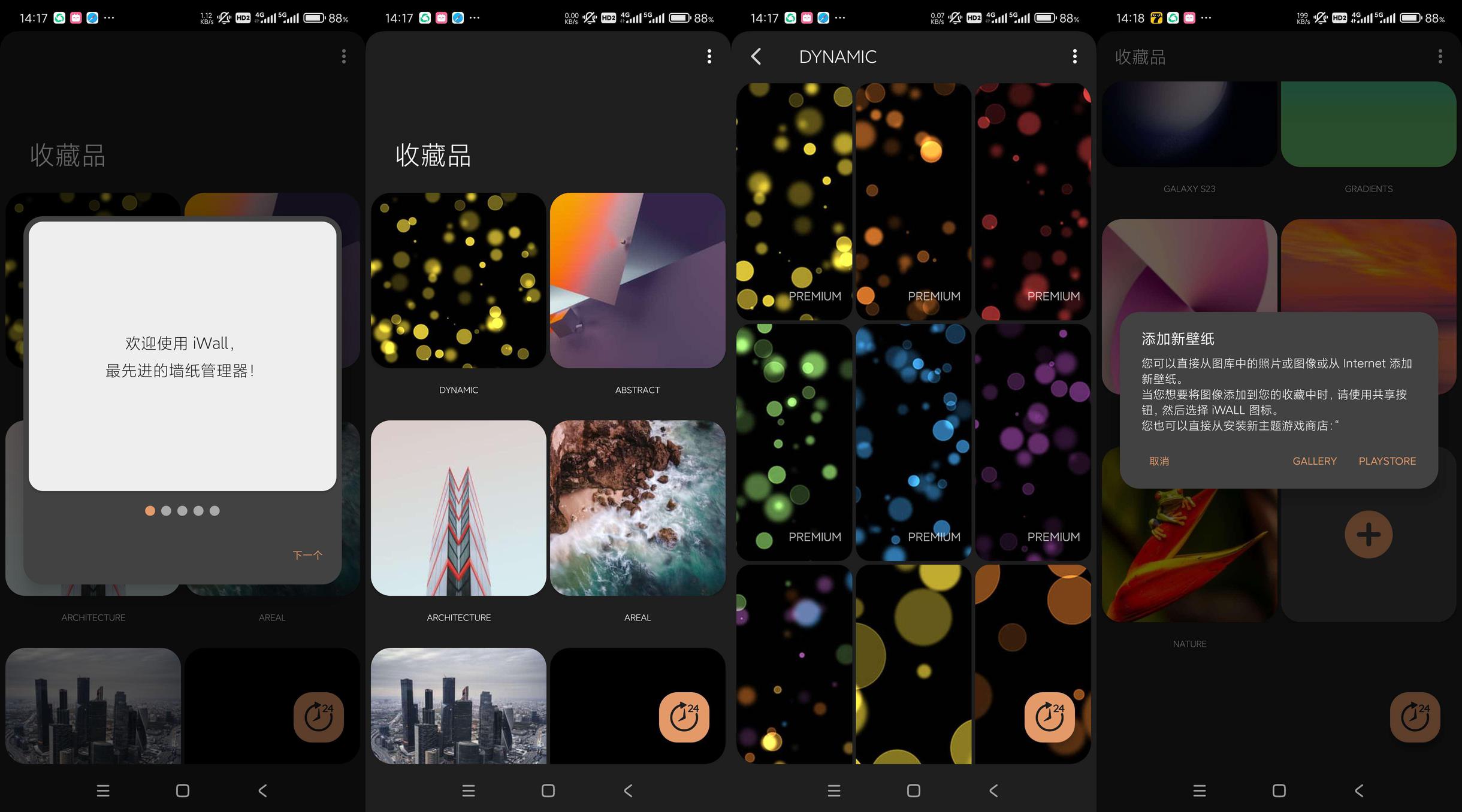Tap the system back button on the fourth screen
This screenshot has width=1462, height=812.
(1359, 790)
